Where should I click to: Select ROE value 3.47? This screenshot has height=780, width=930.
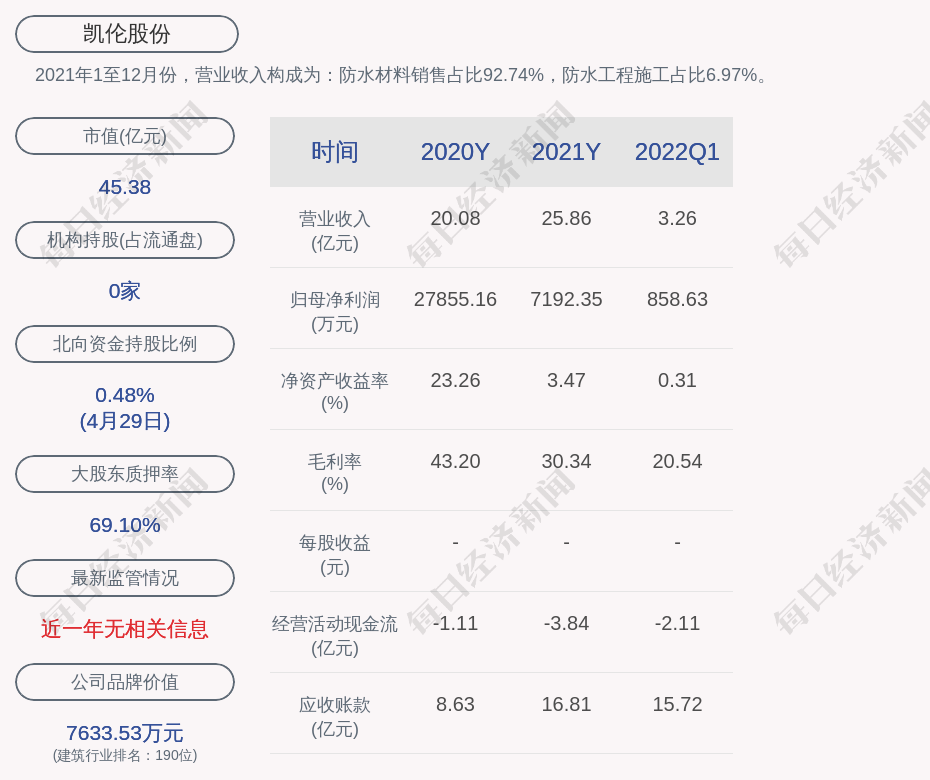[x=566, y=380]
